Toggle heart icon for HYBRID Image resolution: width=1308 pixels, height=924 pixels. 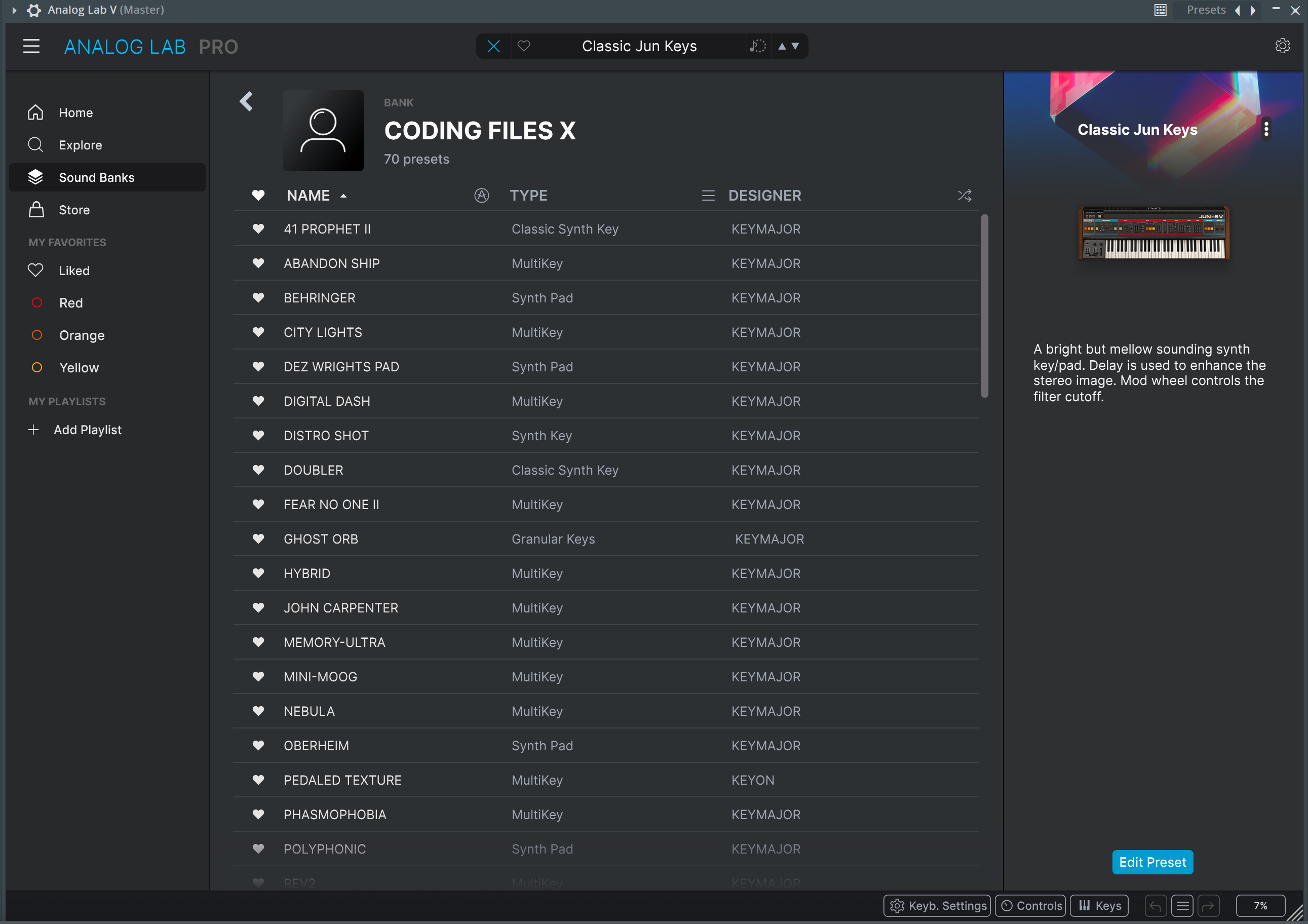[x=258, y=573]
